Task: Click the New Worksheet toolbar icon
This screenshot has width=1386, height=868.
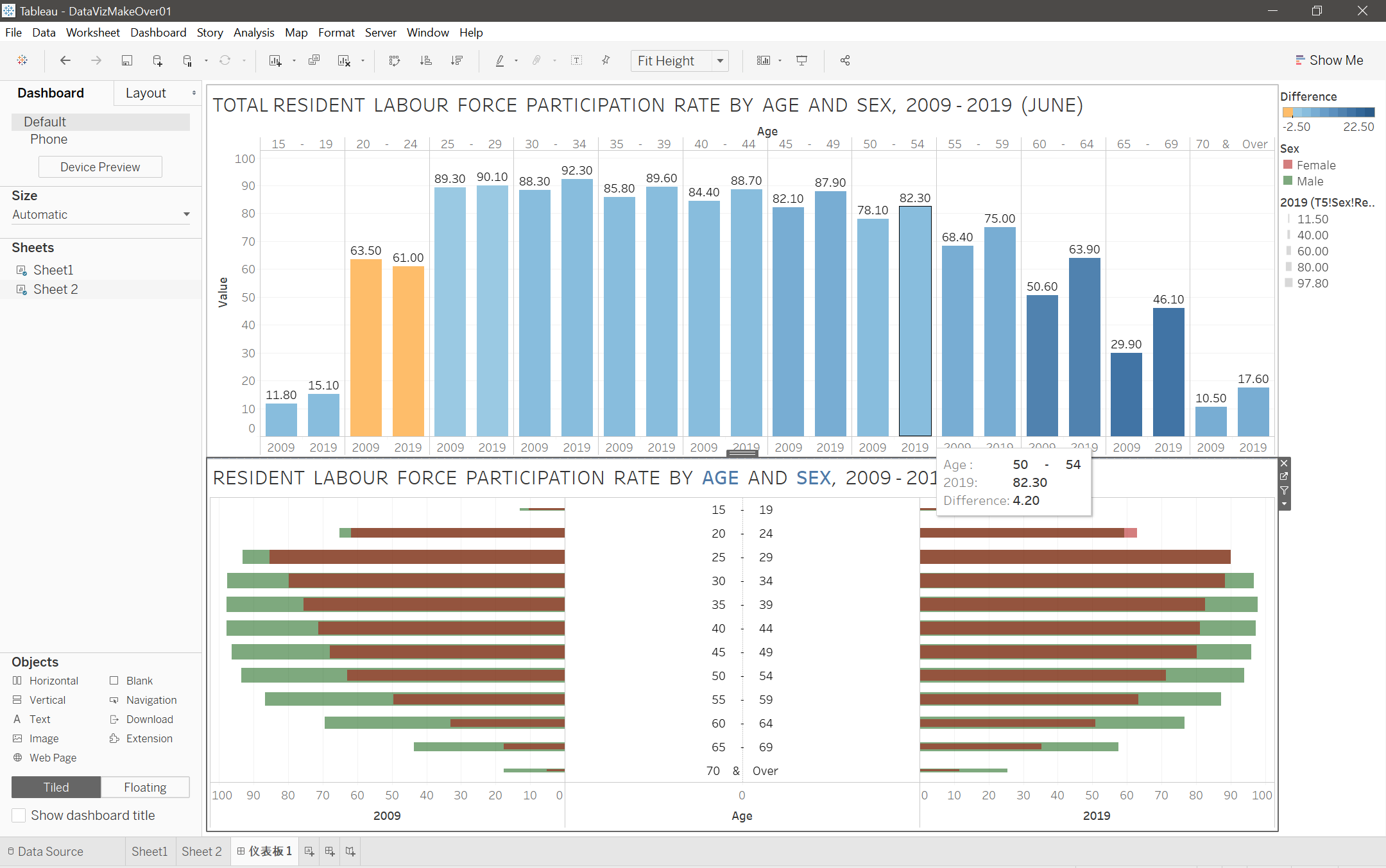Action: [x=275, y=60]
